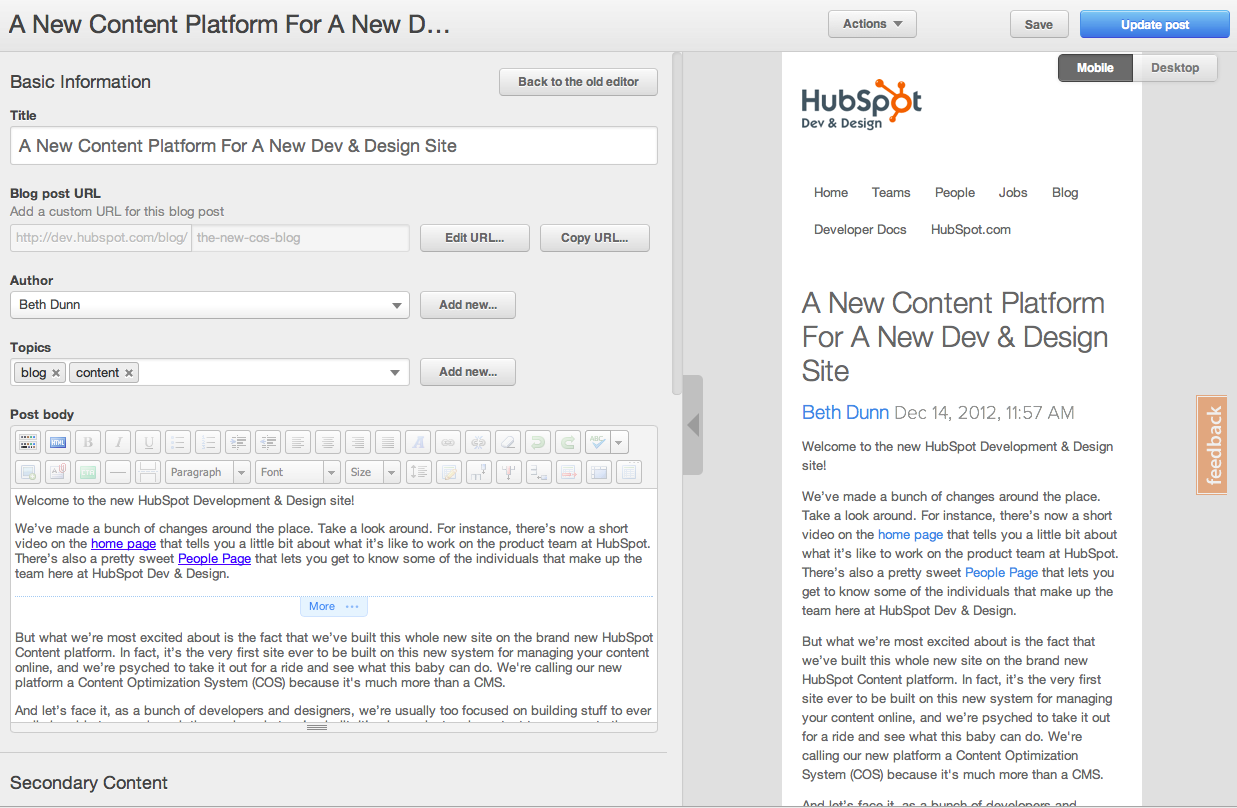Switch preview to Mobile view
1237x808 pixels.
point(1095,68)
